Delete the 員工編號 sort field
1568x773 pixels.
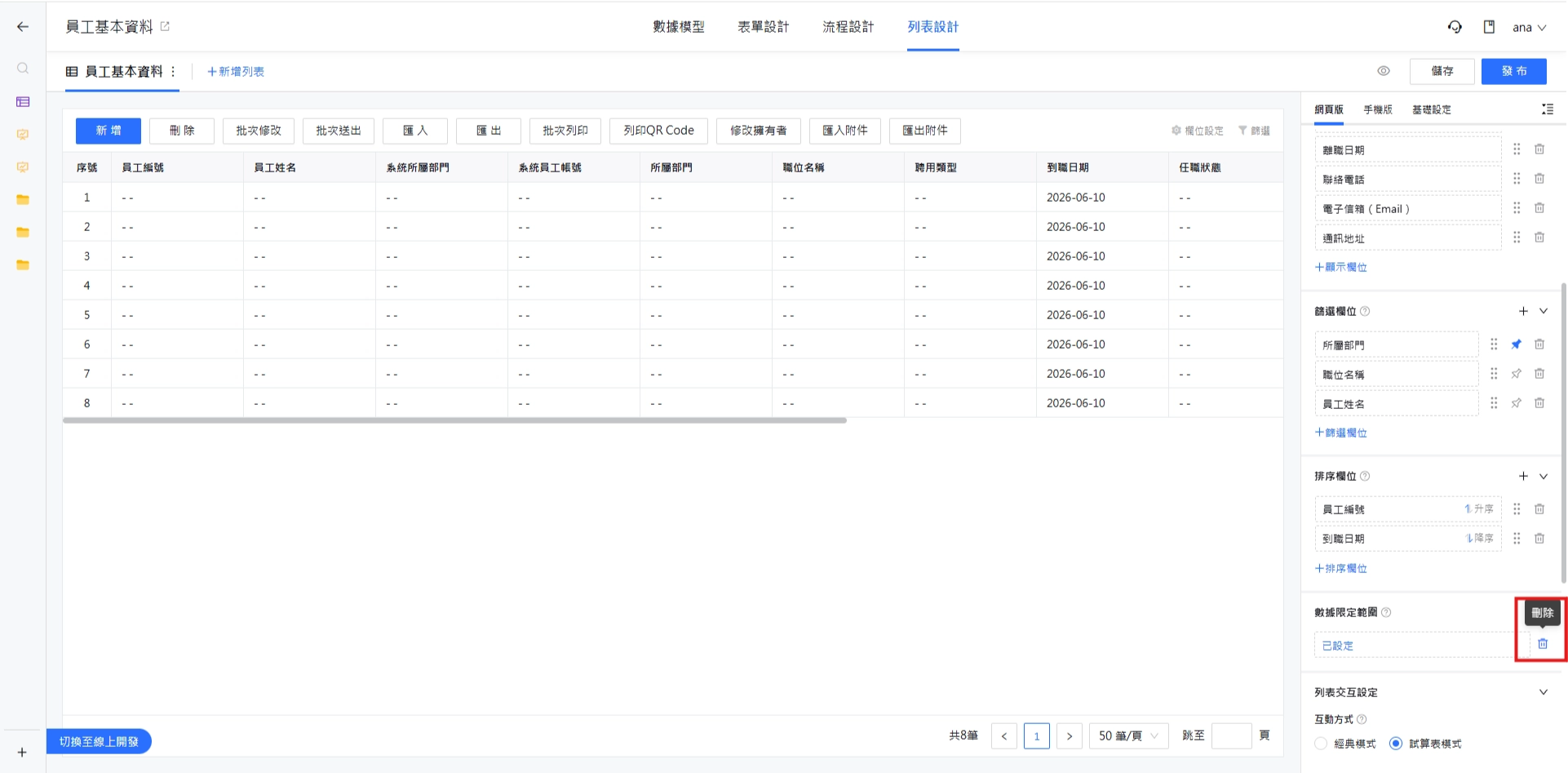(1539, 509)
